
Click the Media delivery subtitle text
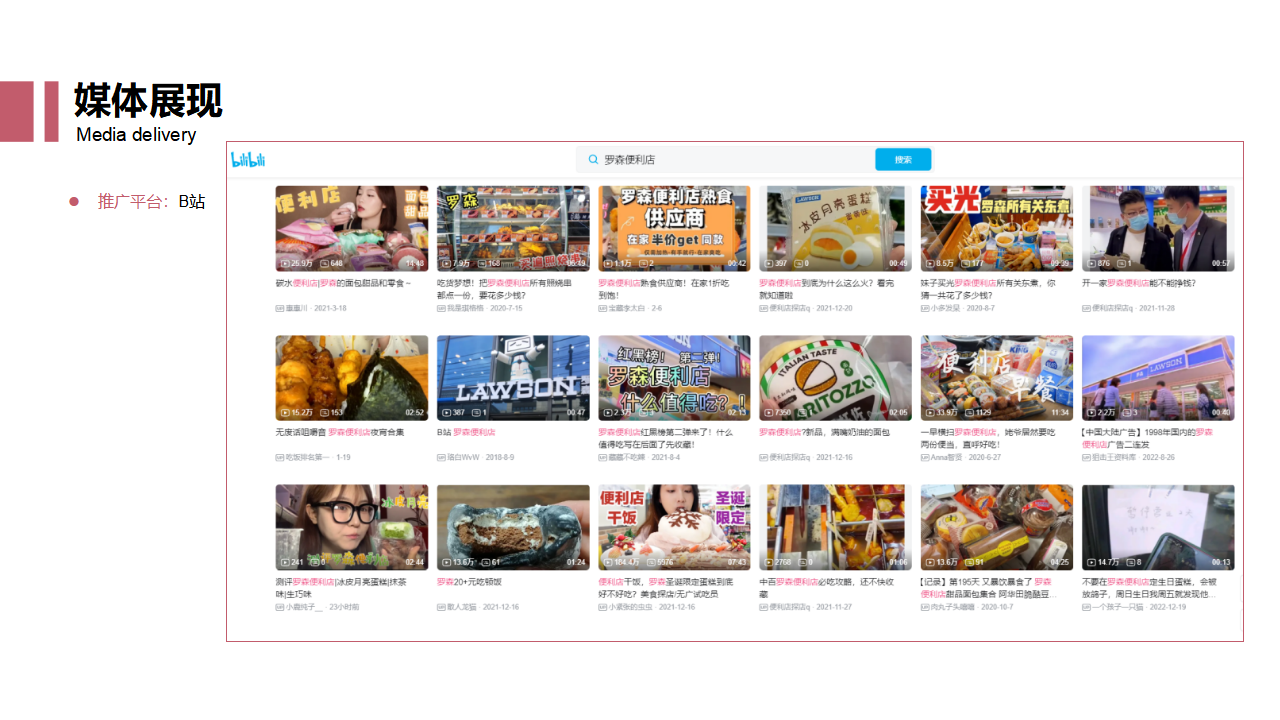(x=136, y=134)
